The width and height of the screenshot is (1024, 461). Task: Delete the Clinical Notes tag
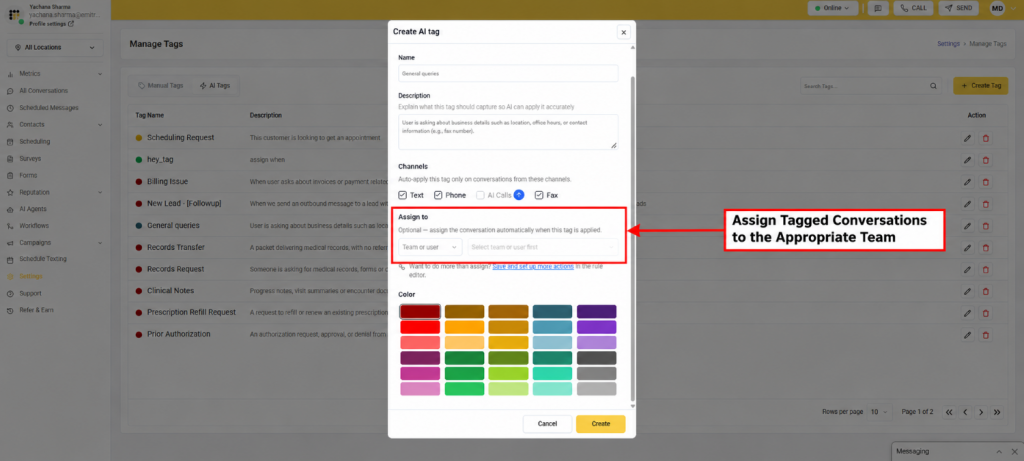coord(985,291)
